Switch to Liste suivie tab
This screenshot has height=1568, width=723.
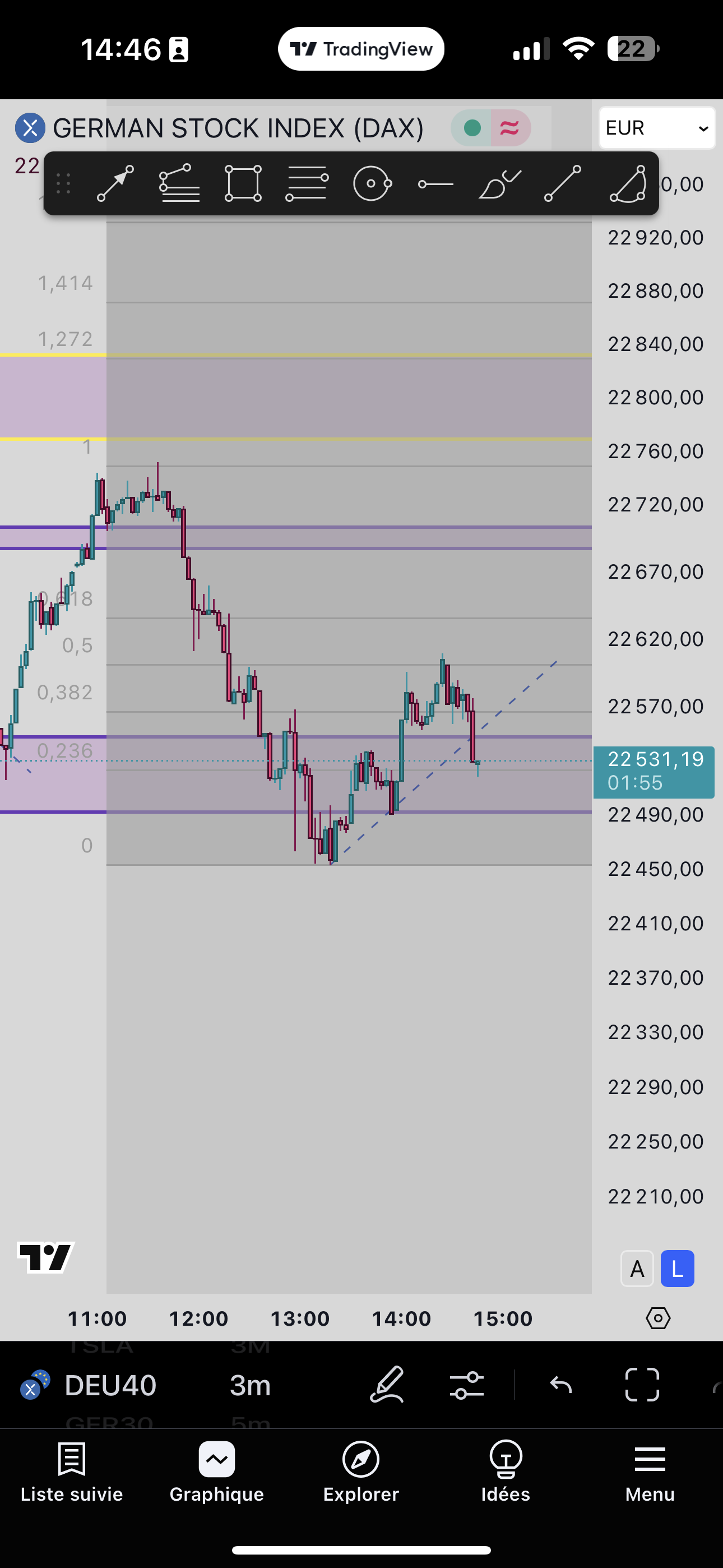(x=72, y=1471)
